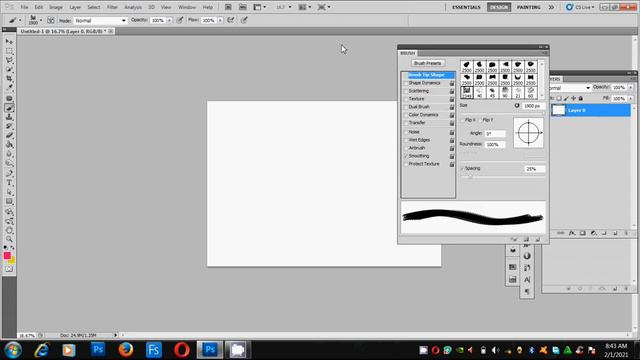Screen dimensions: 640x360
Task: Toggle the Brush panel from options bar
Action: coord(51,20)
